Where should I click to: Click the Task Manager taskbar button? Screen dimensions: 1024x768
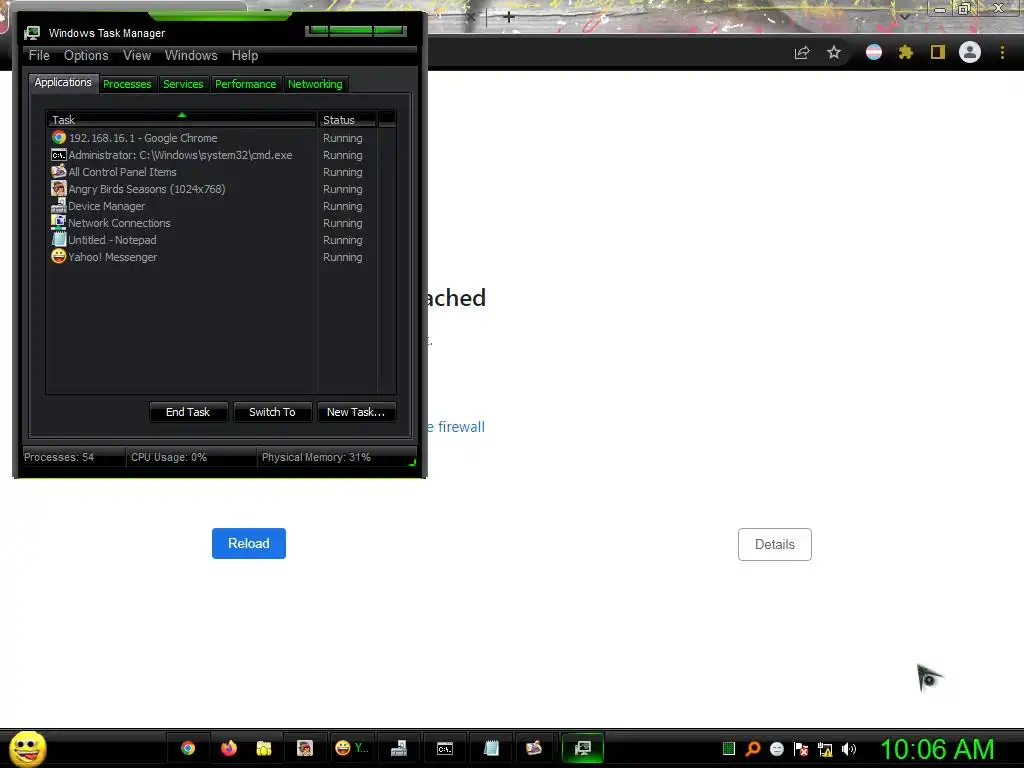point(583,748)
